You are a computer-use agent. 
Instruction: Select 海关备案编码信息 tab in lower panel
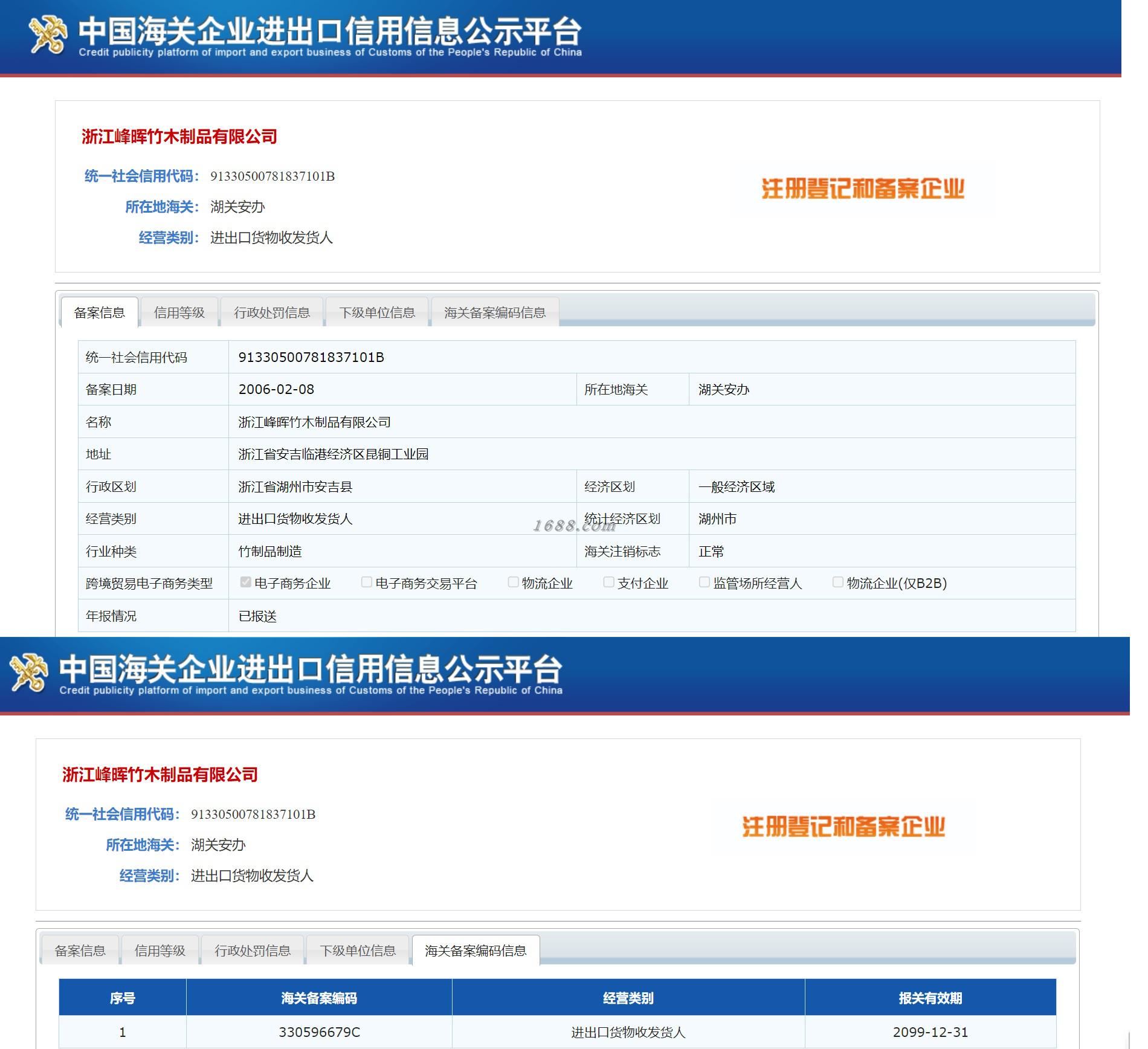476,951
